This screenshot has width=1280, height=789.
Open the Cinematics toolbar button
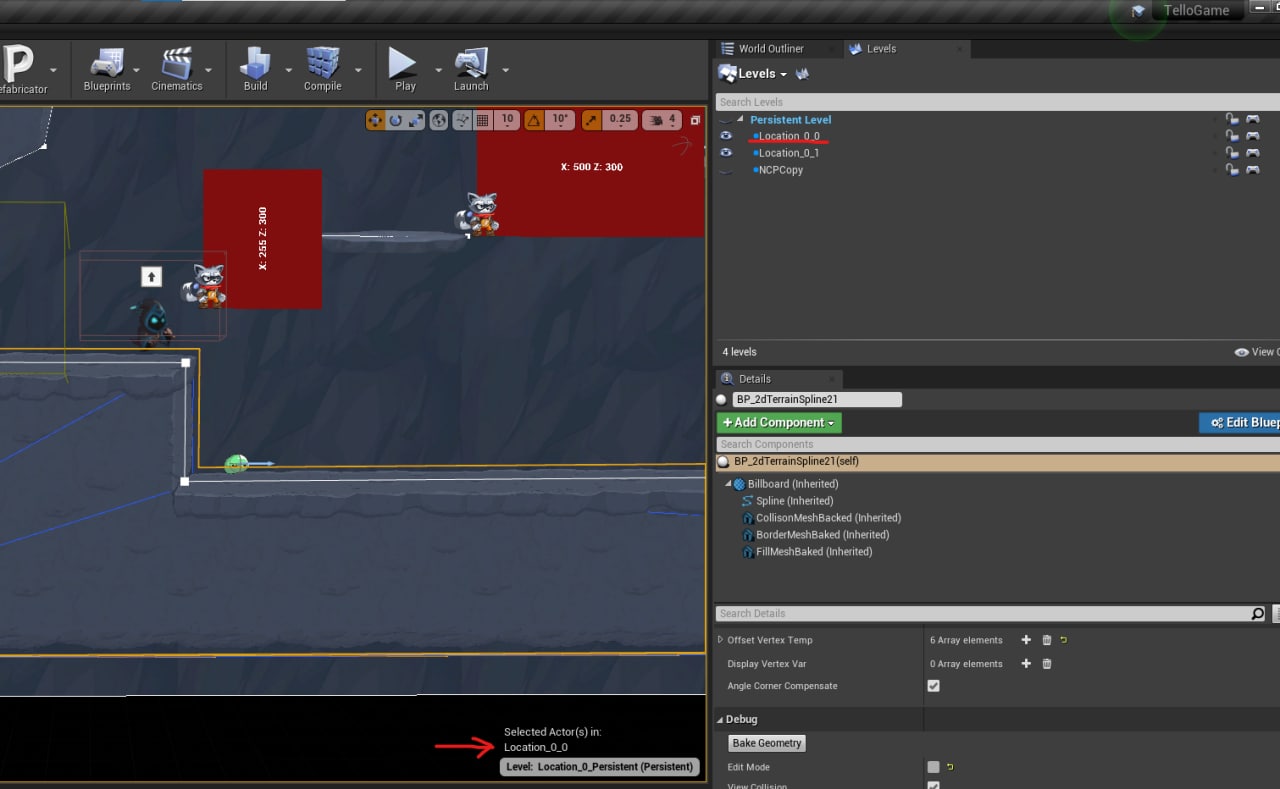[x=177, y=69]
